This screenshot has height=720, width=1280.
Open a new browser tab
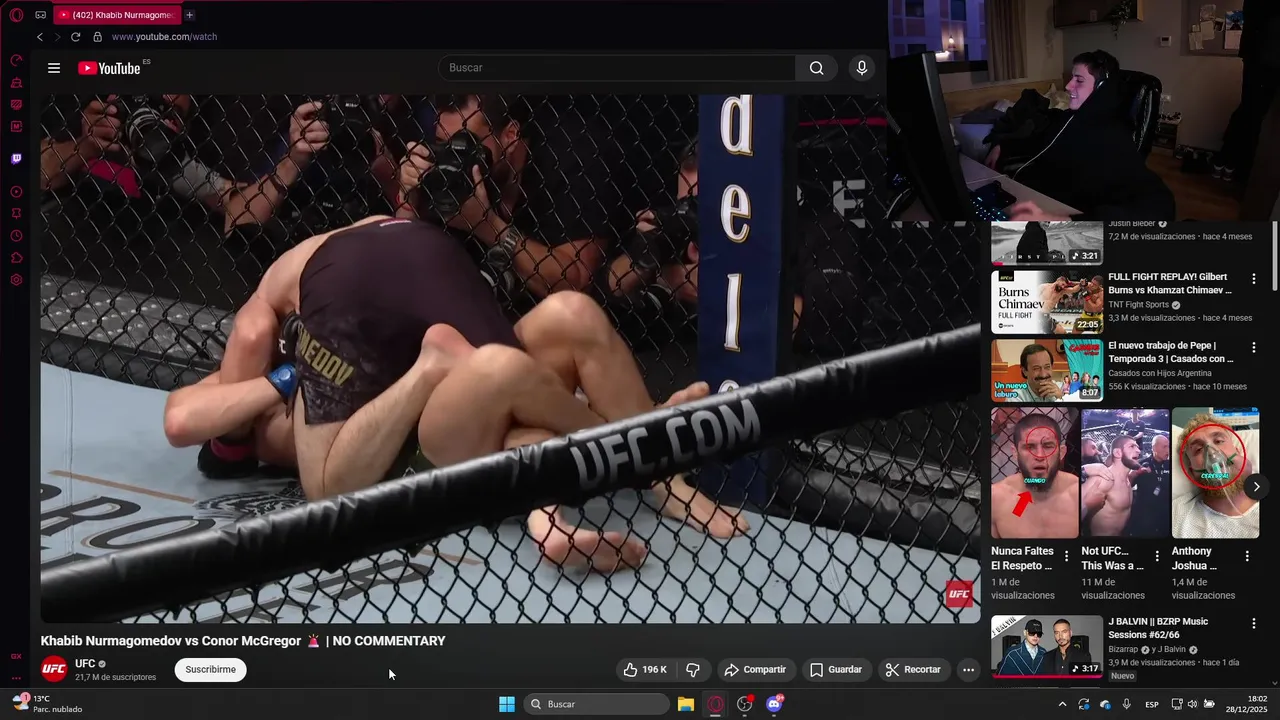click(189, 15)
